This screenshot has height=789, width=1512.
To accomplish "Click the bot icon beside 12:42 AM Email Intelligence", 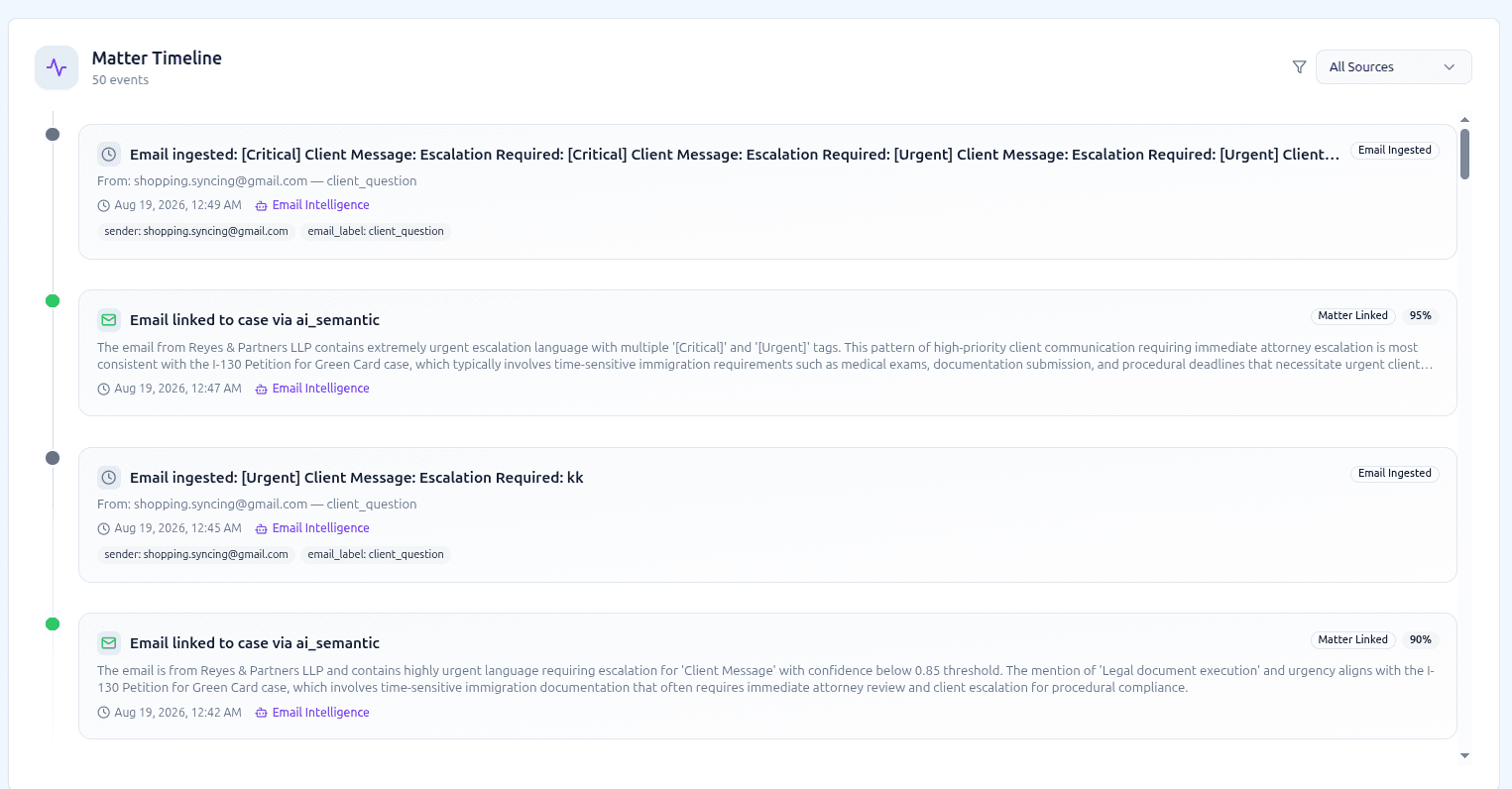I will (x=262, y=713).
